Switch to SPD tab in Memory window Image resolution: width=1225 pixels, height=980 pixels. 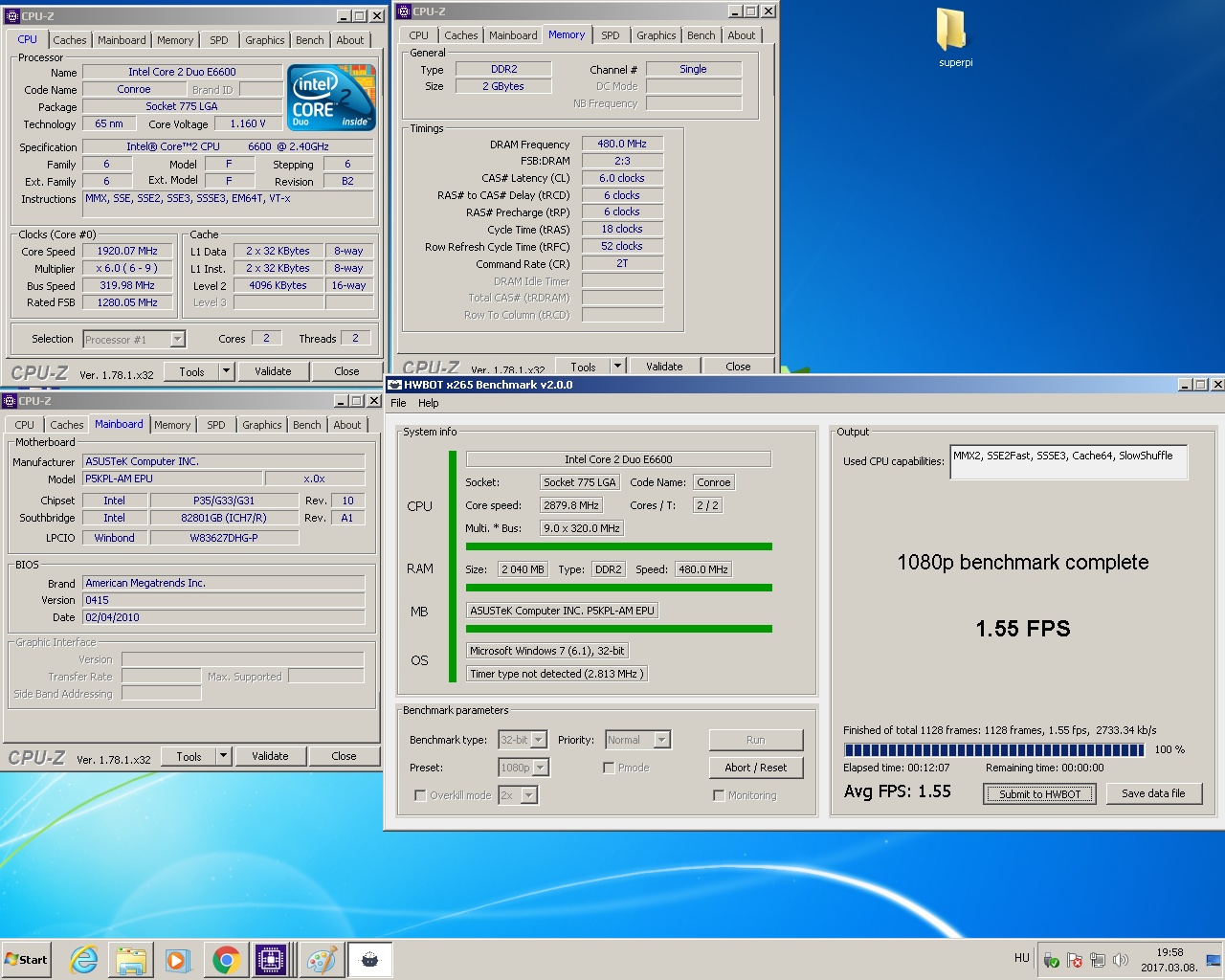(x=611, y=35)
